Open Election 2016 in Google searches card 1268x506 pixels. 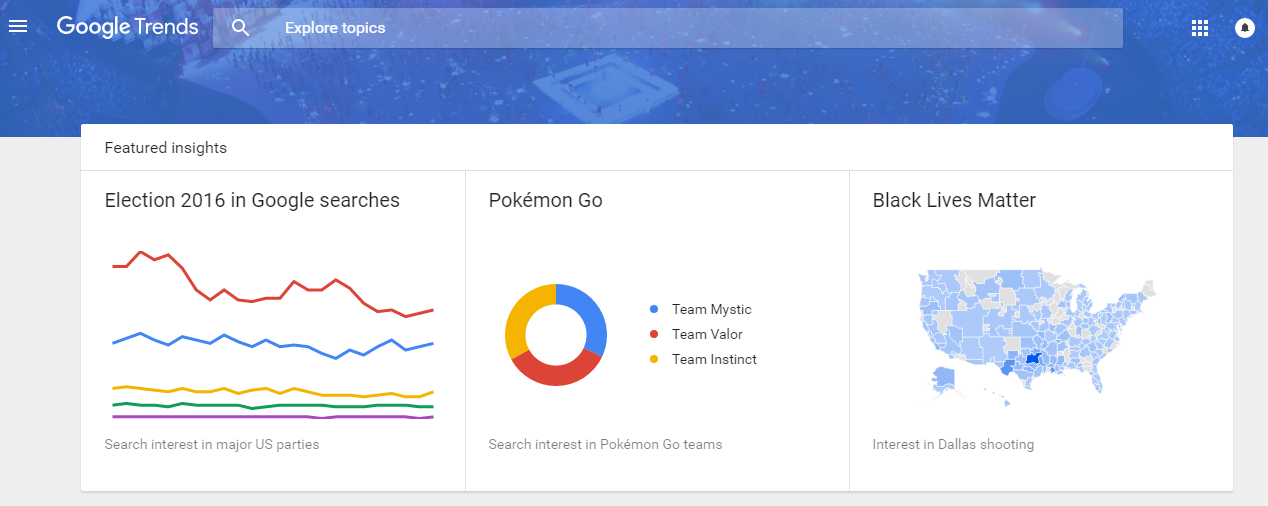click(x=252, y=200)
